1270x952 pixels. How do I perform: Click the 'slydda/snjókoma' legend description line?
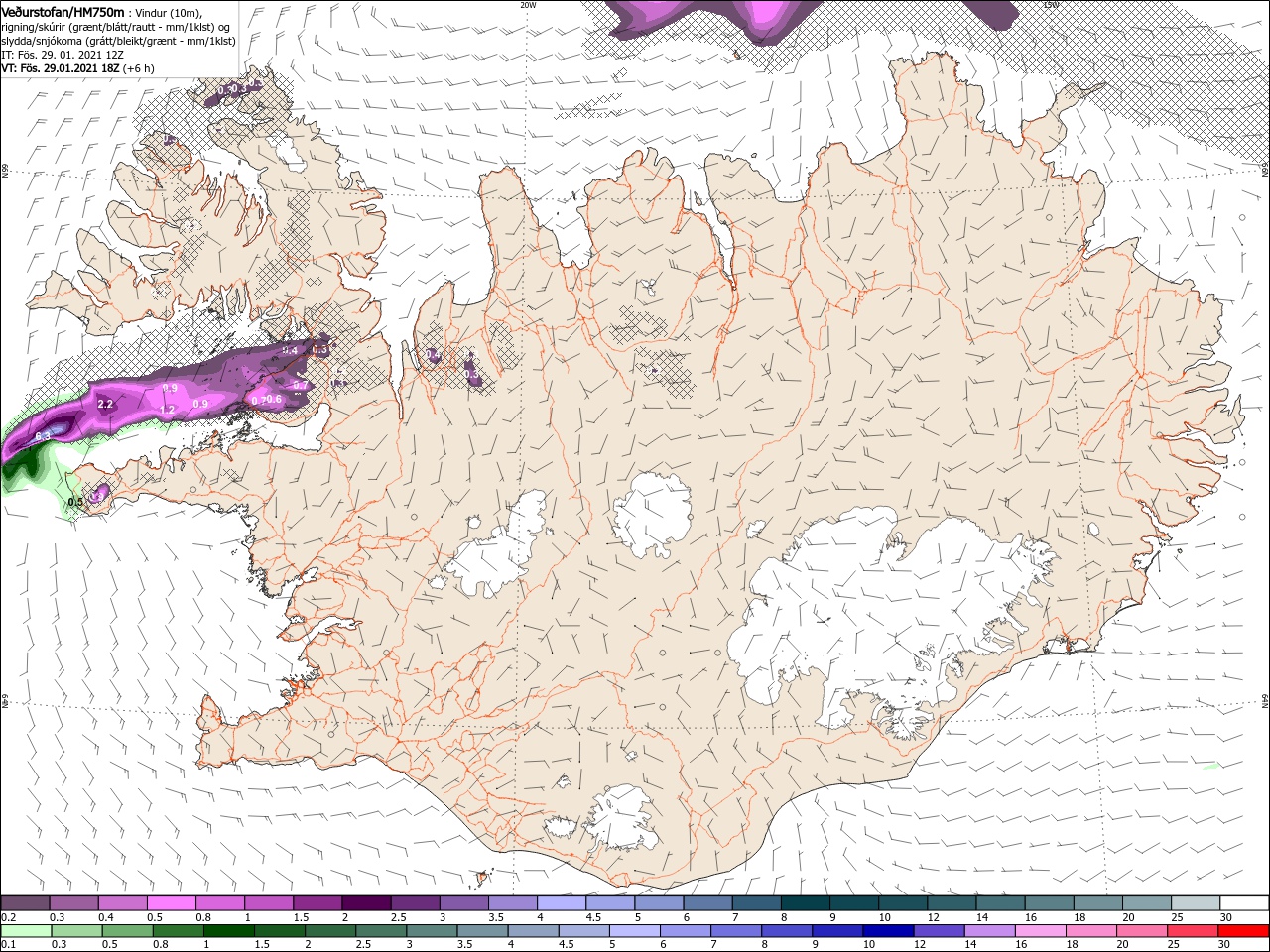[118, 41]
